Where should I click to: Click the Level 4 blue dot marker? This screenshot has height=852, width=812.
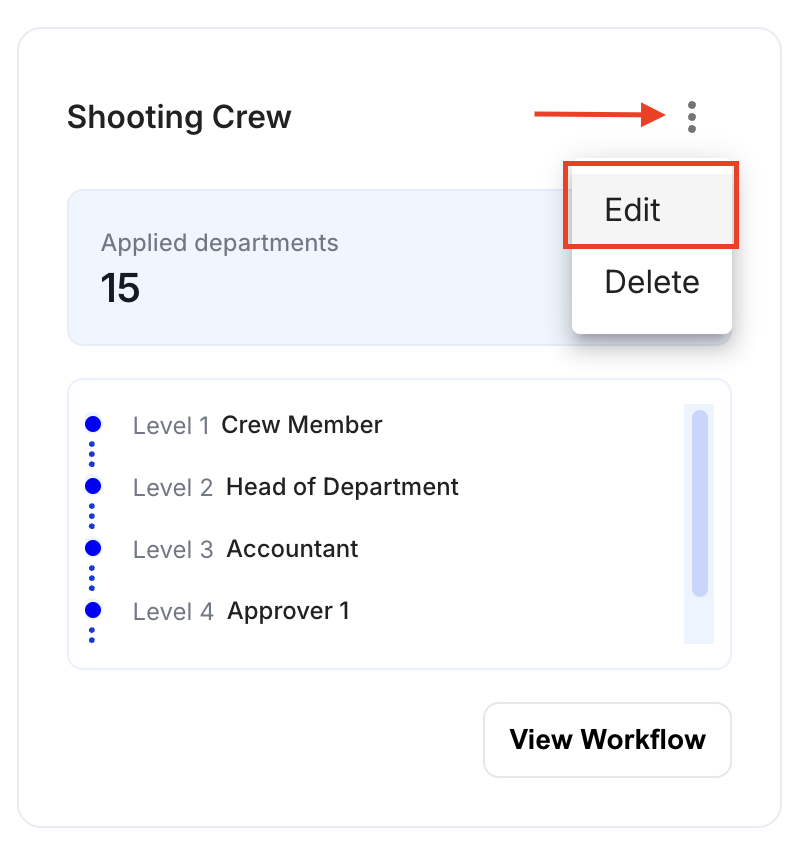point(93,610)
